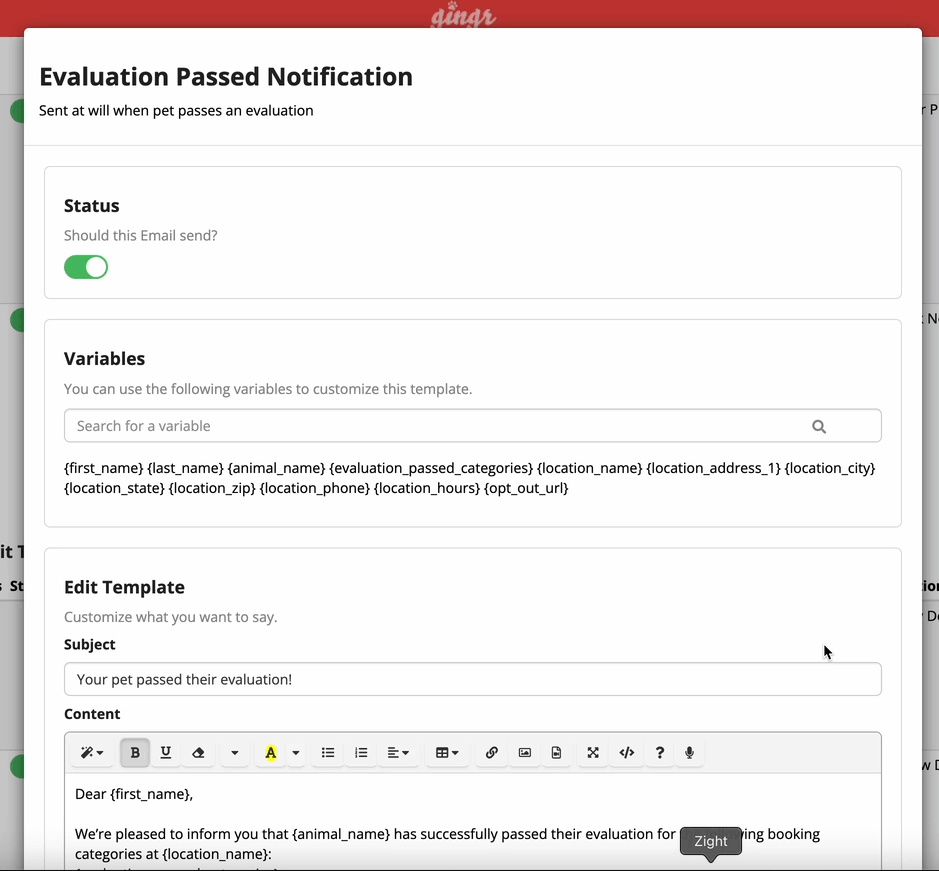Insert a numbered ordered list

pos(361,752)
